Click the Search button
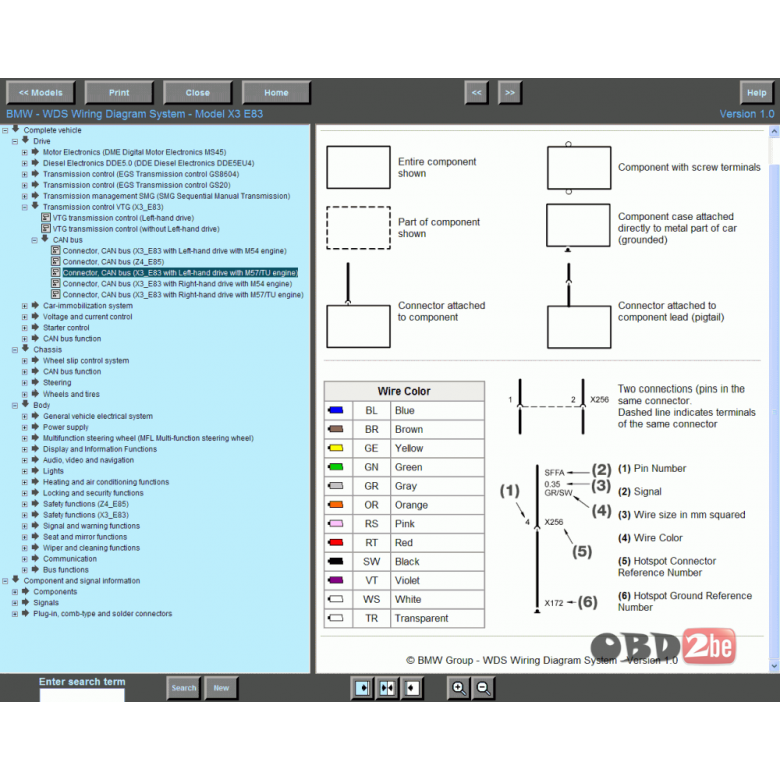The height and width of the screenshot is (780, 780). click(184, 688)
